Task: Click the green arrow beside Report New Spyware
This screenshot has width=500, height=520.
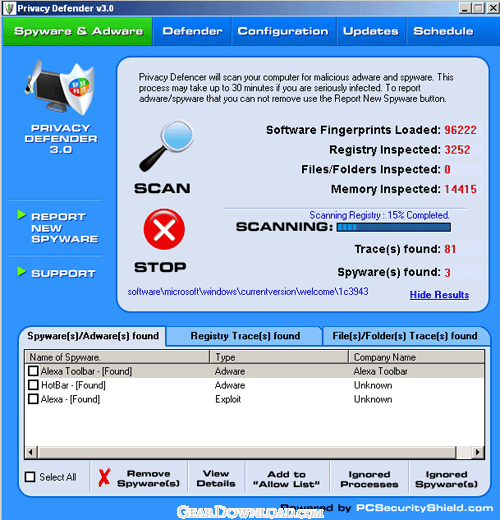Action: coord(22,215)
